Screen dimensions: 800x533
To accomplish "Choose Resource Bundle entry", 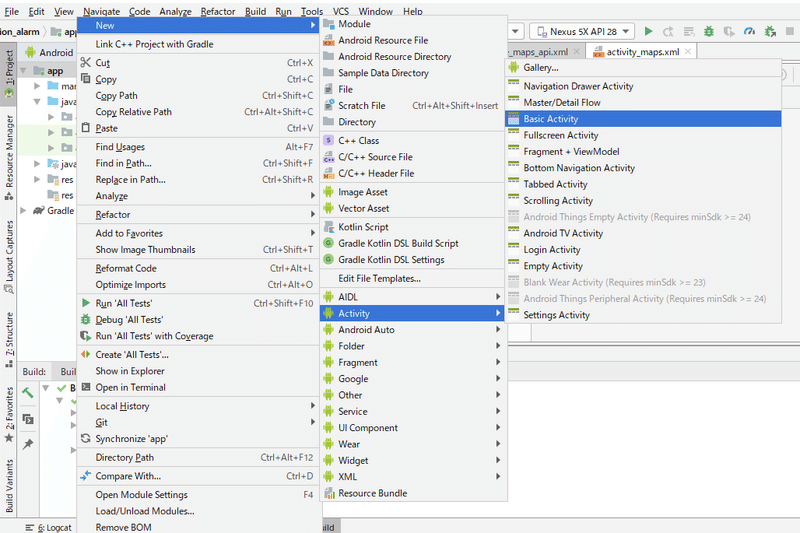I will [x=413, y=493].
